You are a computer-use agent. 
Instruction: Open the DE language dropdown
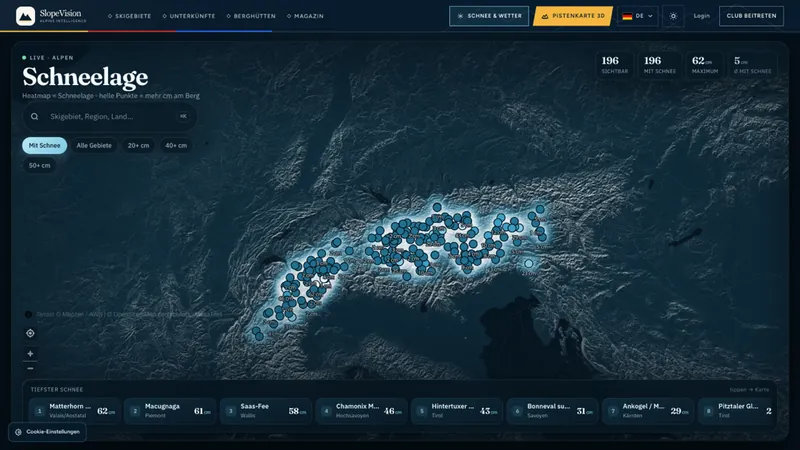[638, 16]
